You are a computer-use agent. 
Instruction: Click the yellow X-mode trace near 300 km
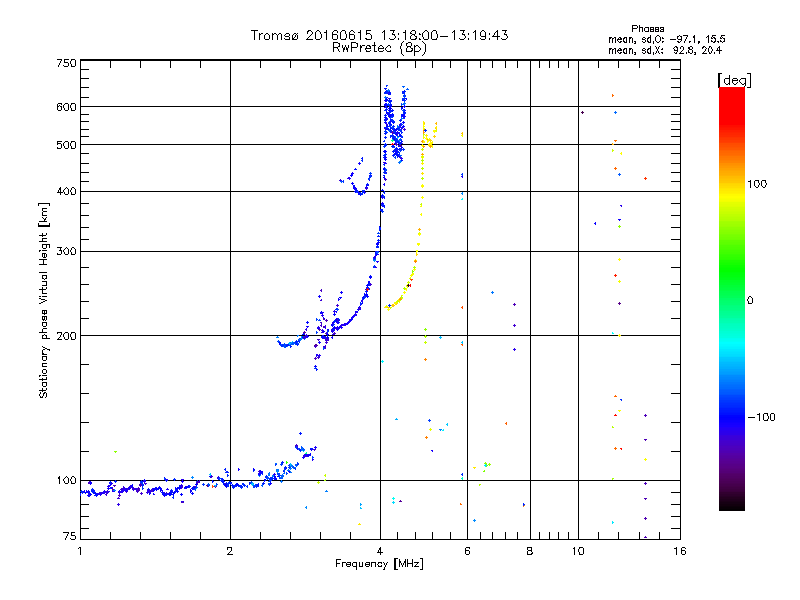417,251
